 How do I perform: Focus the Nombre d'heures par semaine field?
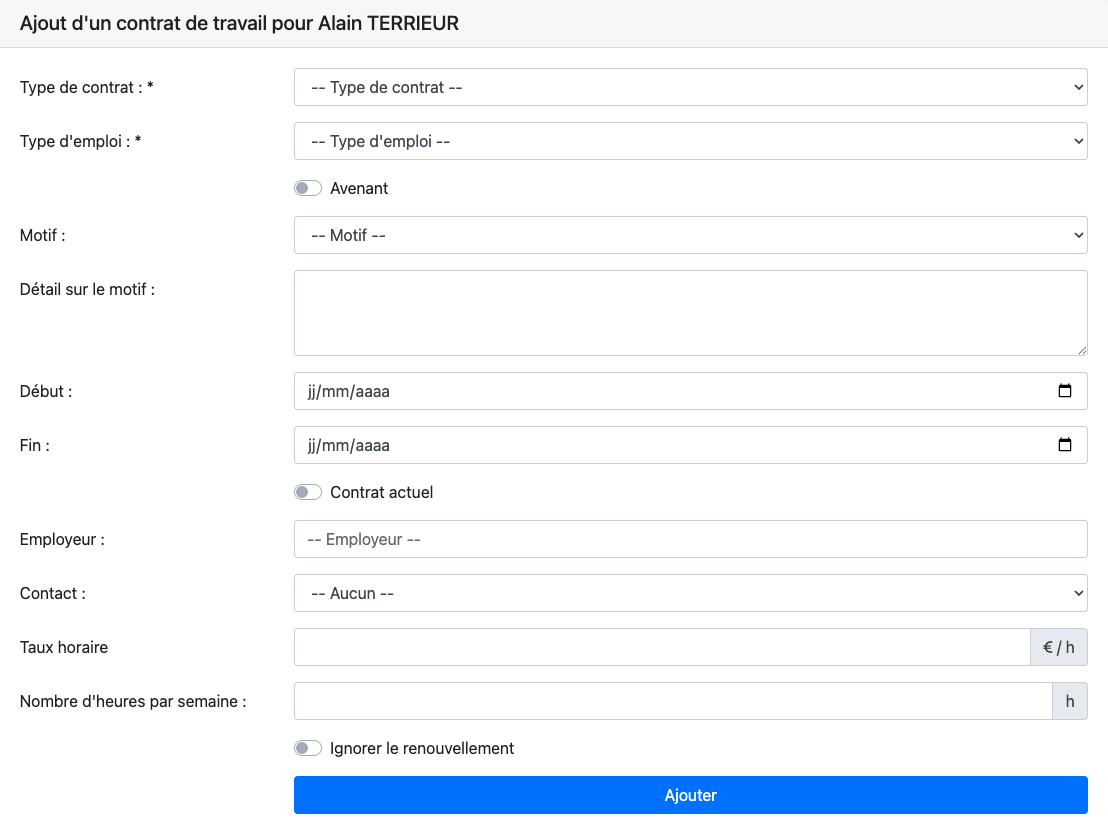[672, 701]
